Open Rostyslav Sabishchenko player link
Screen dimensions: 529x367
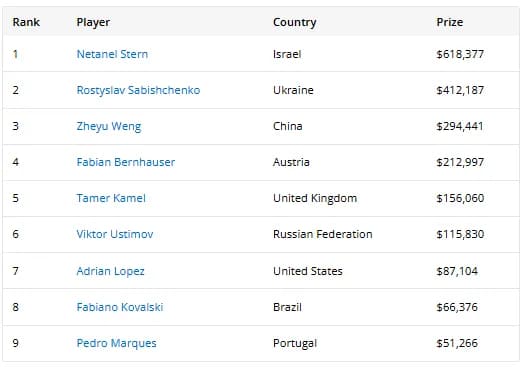(x=138, y=90)
